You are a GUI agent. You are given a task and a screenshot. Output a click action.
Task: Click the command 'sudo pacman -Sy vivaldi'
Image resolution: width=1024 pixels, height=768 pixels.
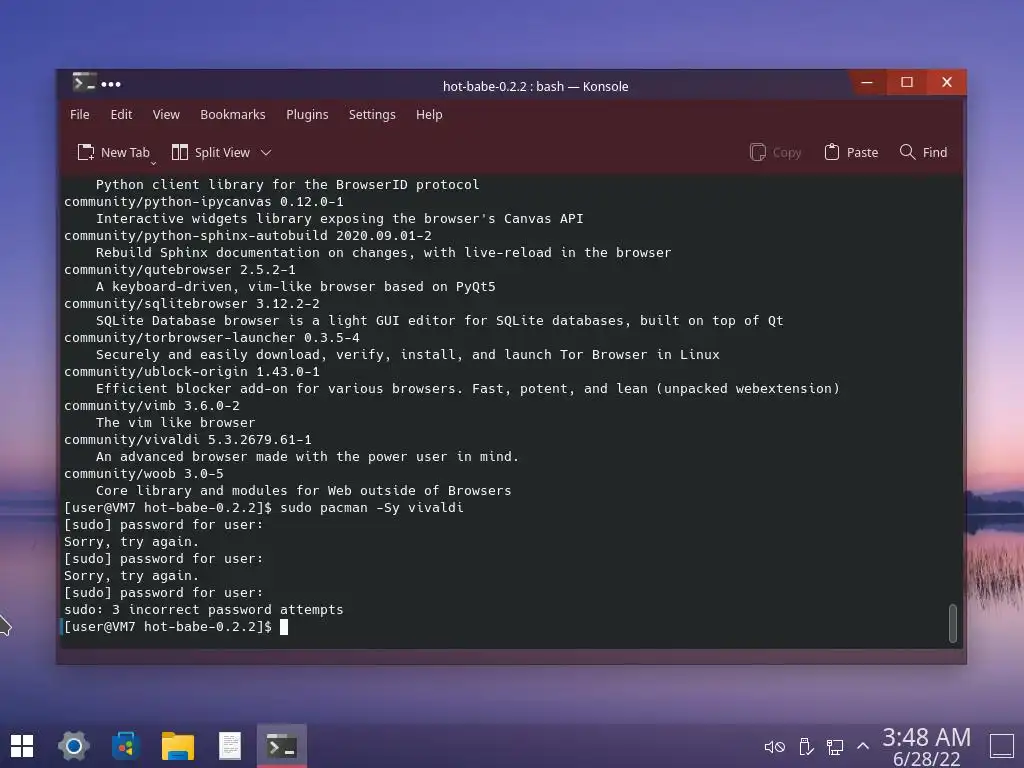372,507
